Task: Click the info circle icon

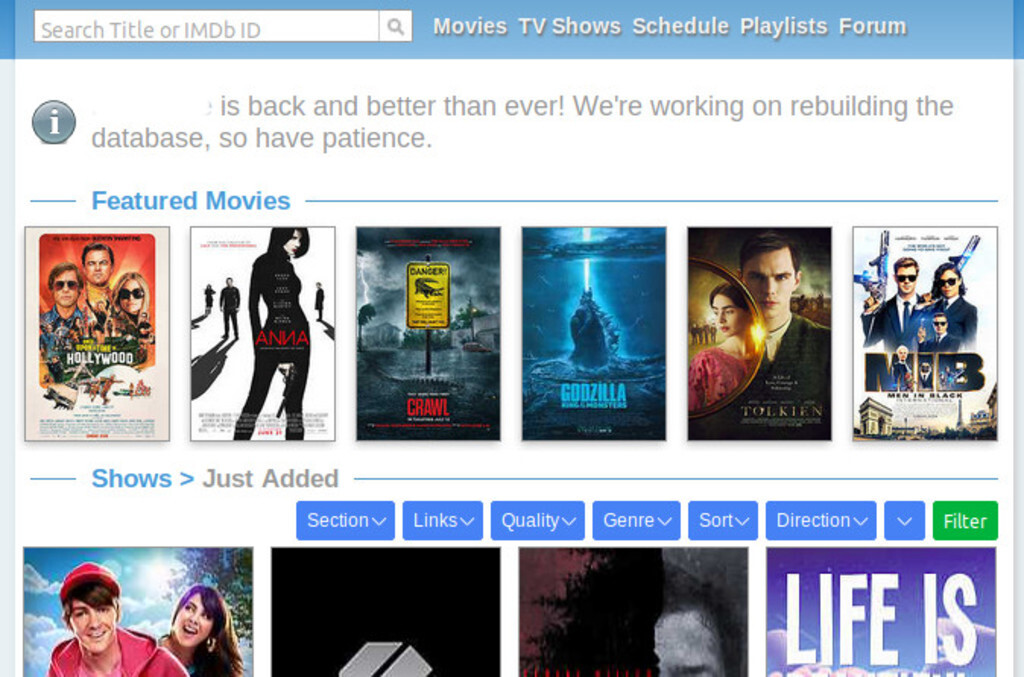Action: click(54, 122)
